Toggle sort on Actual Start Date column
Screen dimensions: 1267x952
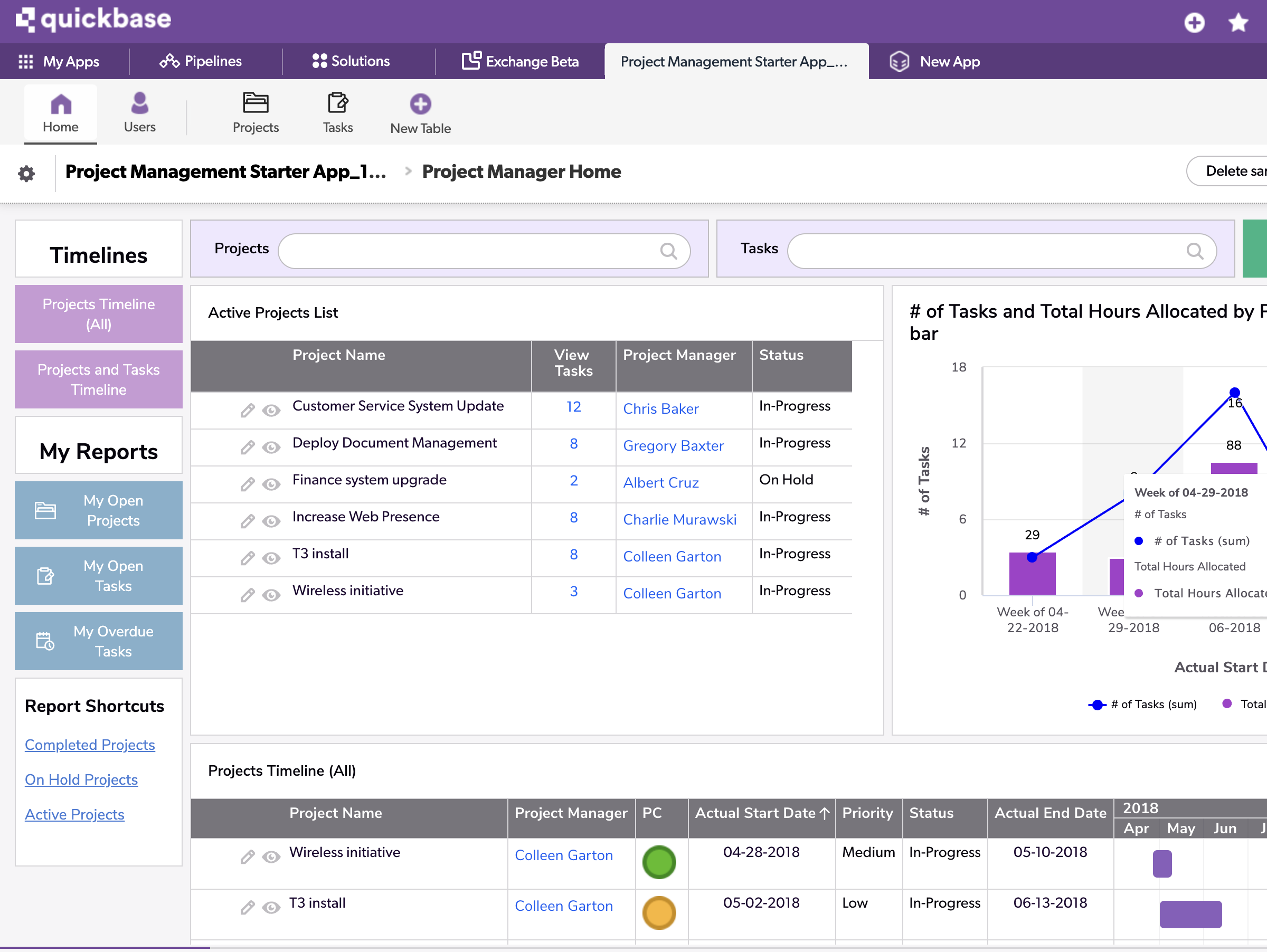762,812
